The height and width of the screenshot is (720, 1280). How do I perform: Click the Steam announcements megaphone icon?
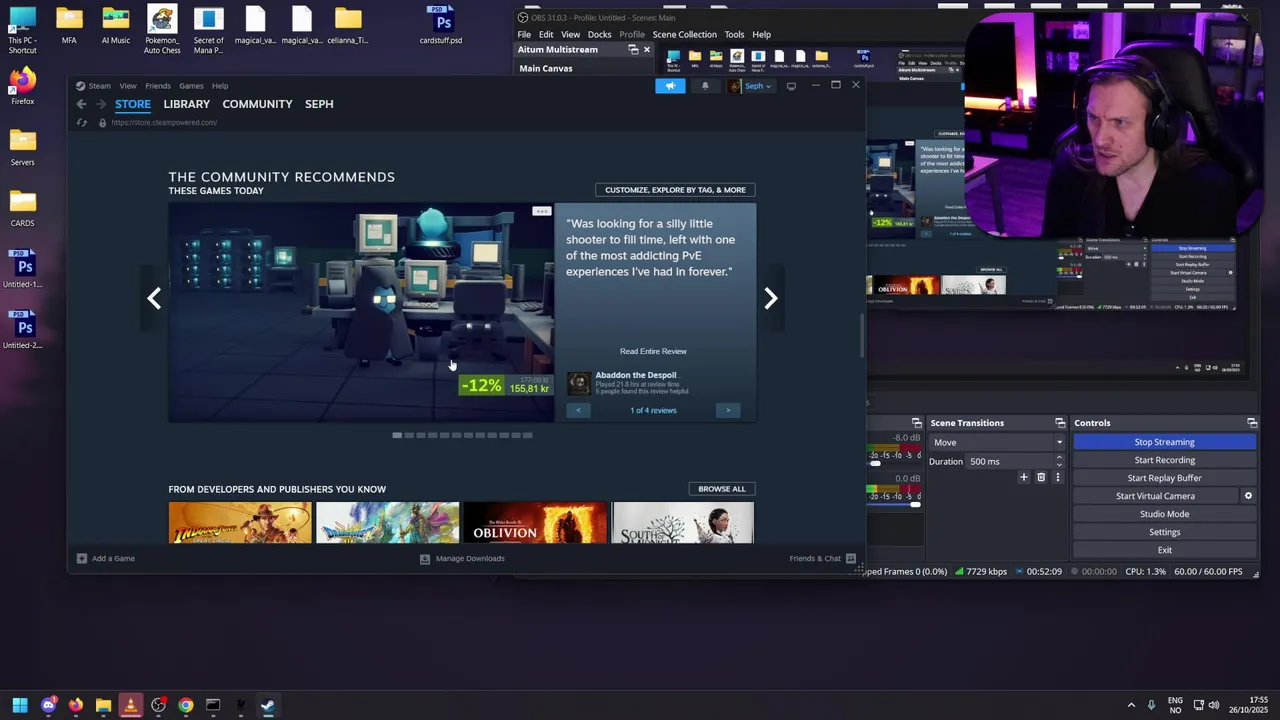point(670,86)
